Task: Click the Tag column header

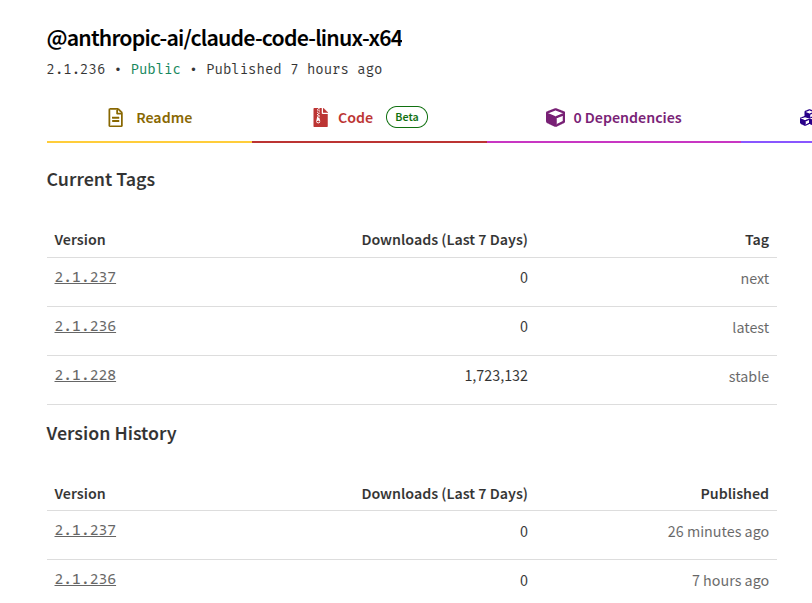Action: (x=757, y=240)
